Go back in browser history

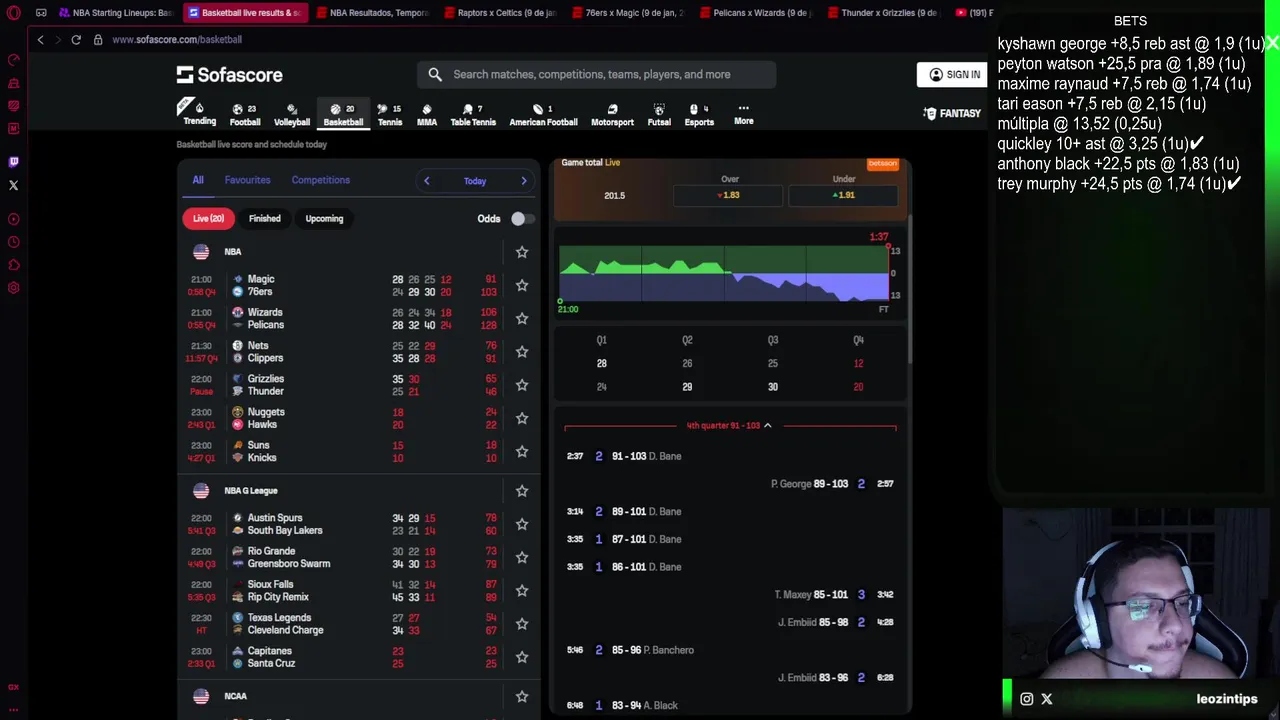click(x=40, y=39)
